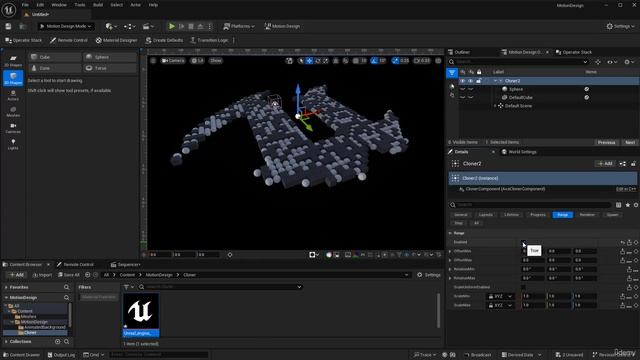Screen dimensions: 640x360
Task: Toggle scale snapping in viewport toolbar
Action: (x=395, y=60)
